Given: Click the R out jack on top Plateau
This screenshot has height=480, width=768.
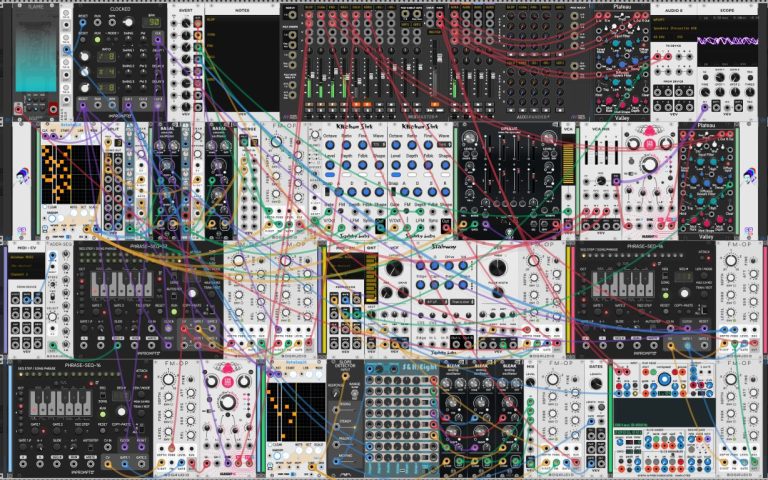Looking at the screenshot, I should point(645,15).
